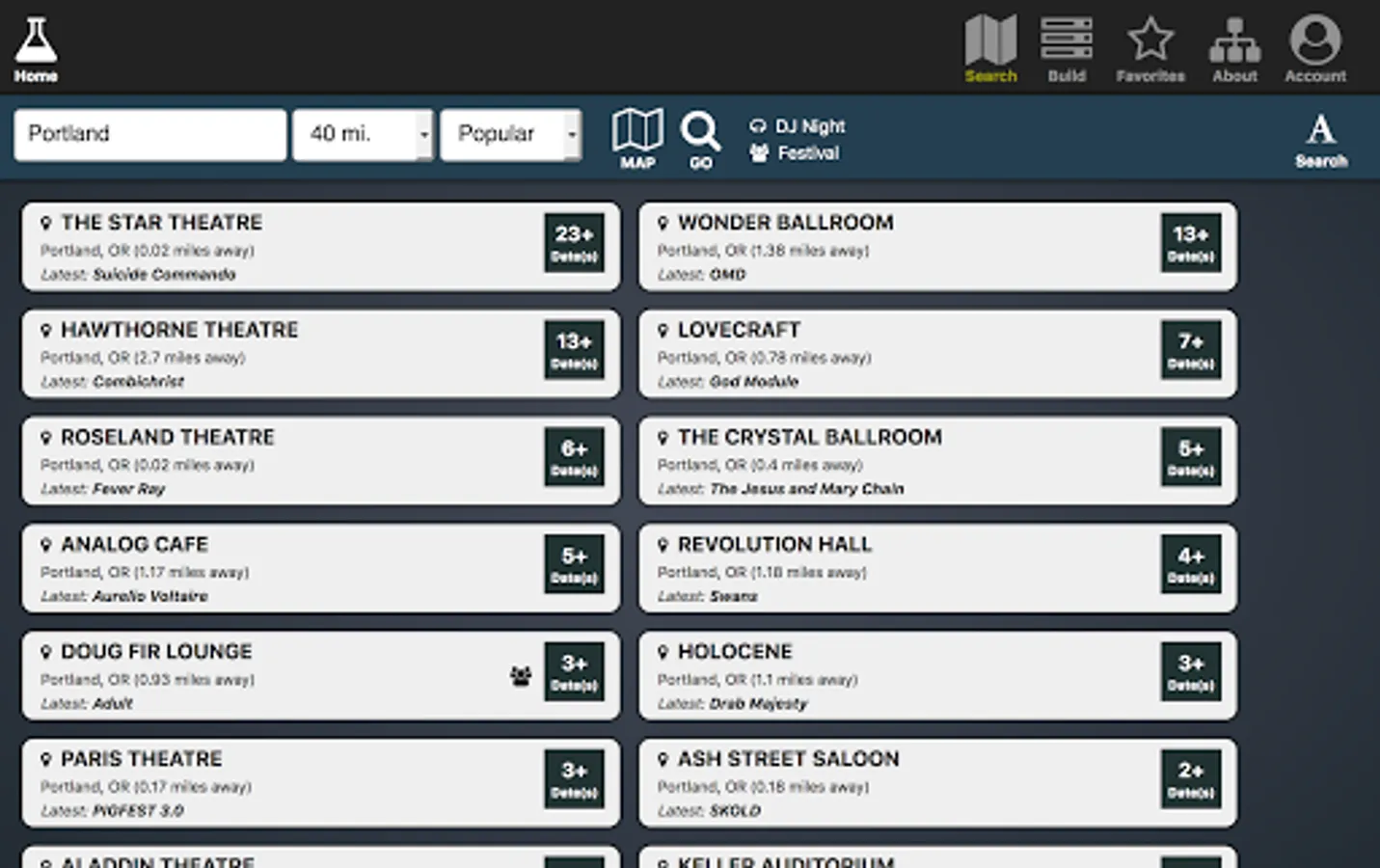Click the pin icon beside Paris Theatre

(45, 758)
